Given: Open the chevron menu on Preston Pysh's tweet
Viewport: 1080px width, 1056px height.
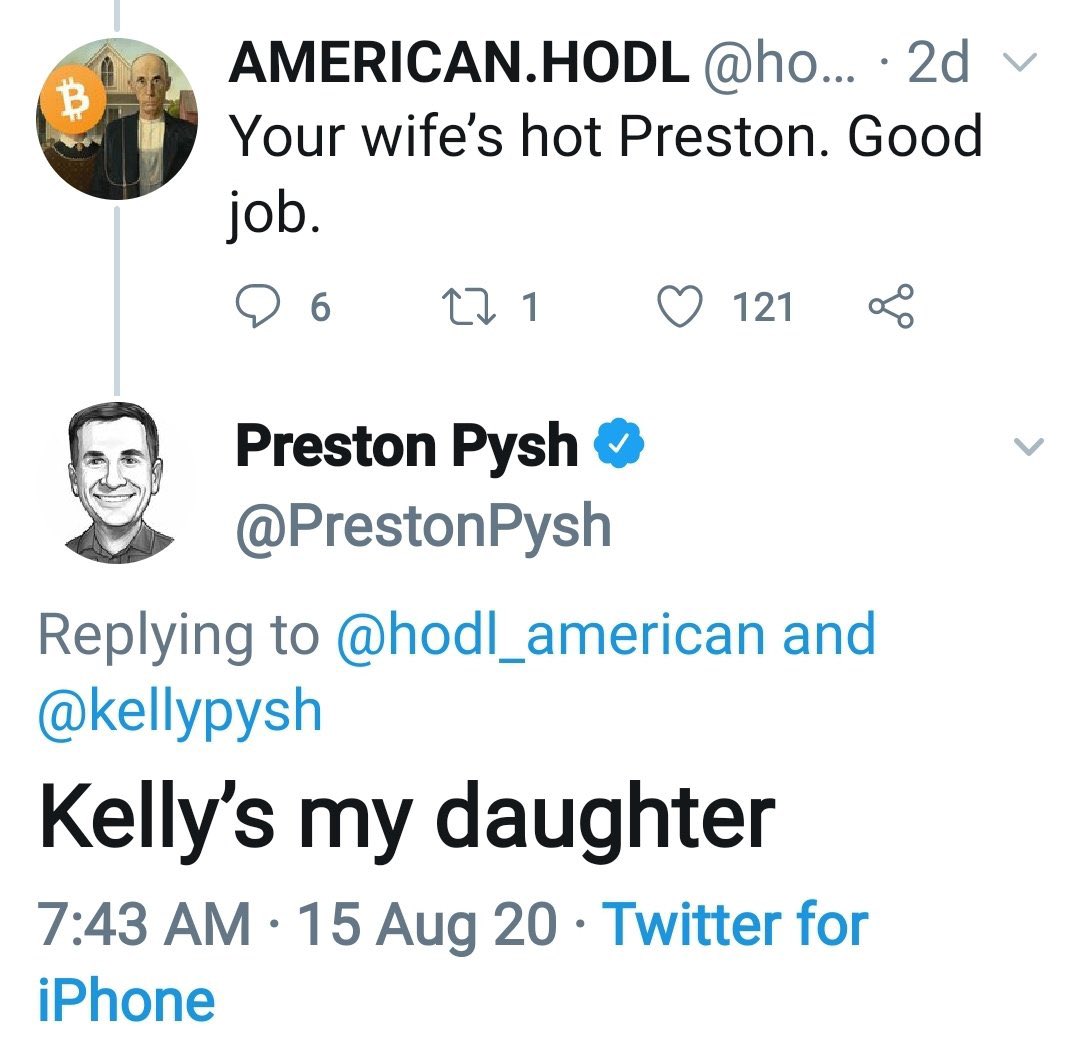Looking at the screenshot, I should (x=1029, y=446).
